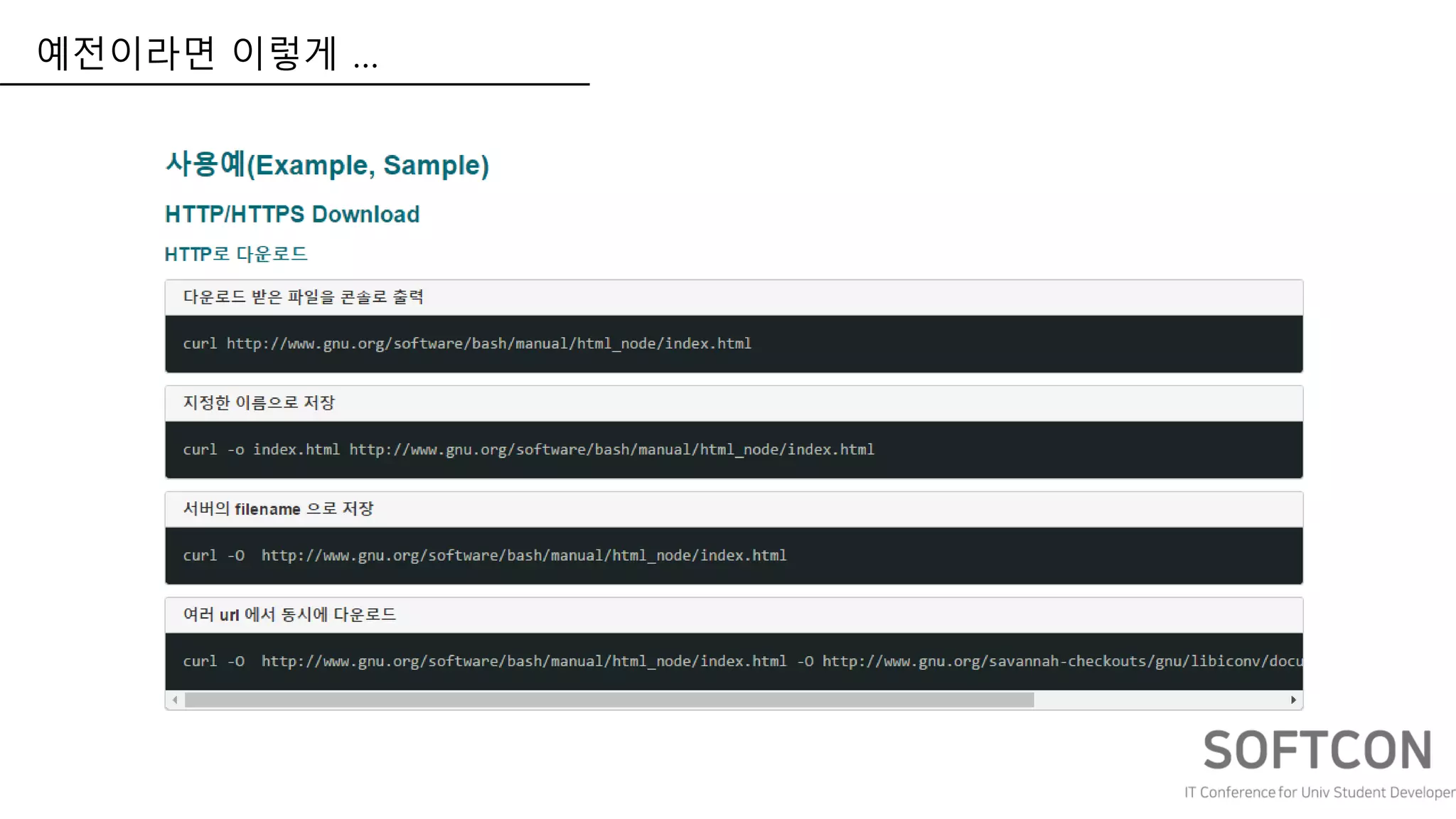Image resolution: width=1456 pixels, height=819 pixels.
Task: Click the '여러 url 에서 동시에 다운로드' header
Action: pyautogui.click(x=289, y=615)
